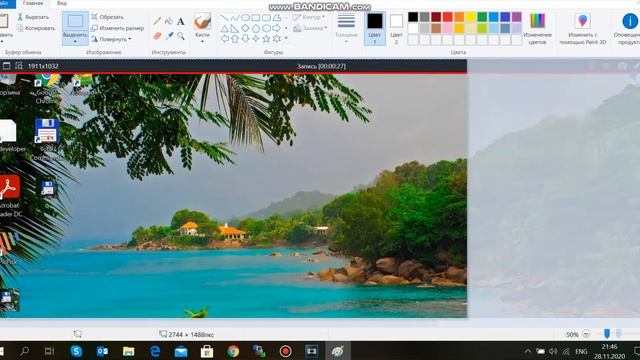Pick the yellow color swatch
Image resolution: width=640 pixels, height=360 pixels.
(471, 17)
